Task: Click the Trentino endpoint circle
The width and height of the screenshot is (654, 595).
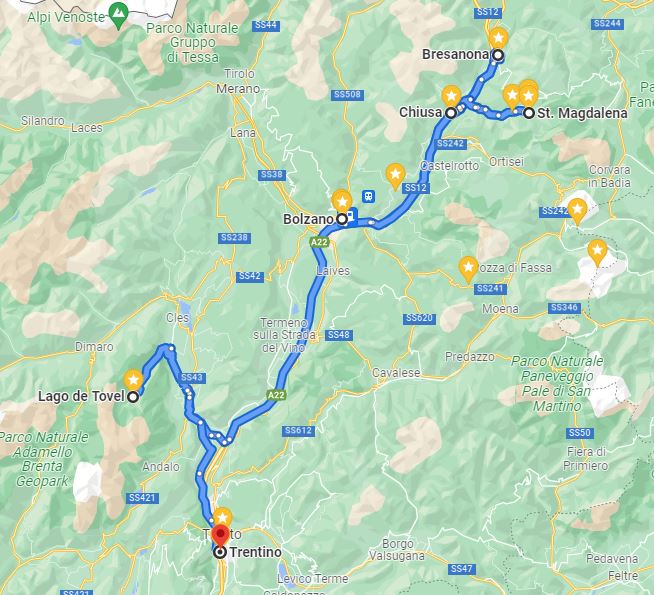Action: pyautogui.click(x=220, y=552)
